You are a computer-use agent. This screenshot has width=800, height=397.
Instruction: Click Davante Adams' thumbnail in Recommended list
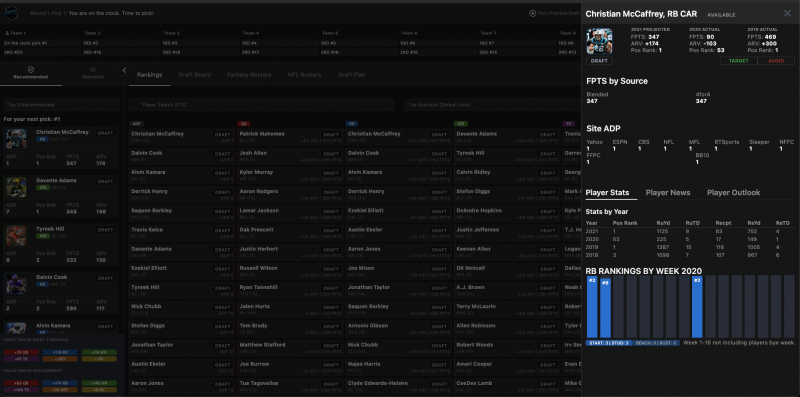coord(16,187)
